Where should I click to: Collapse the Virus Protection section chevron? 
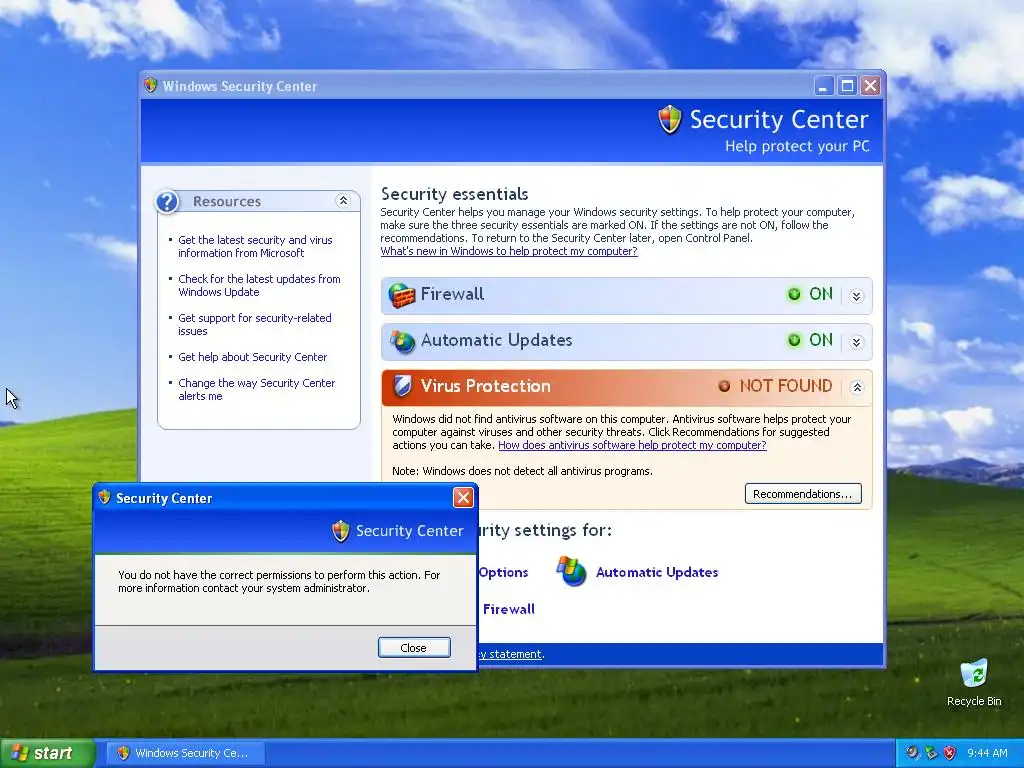click(857, 387)
